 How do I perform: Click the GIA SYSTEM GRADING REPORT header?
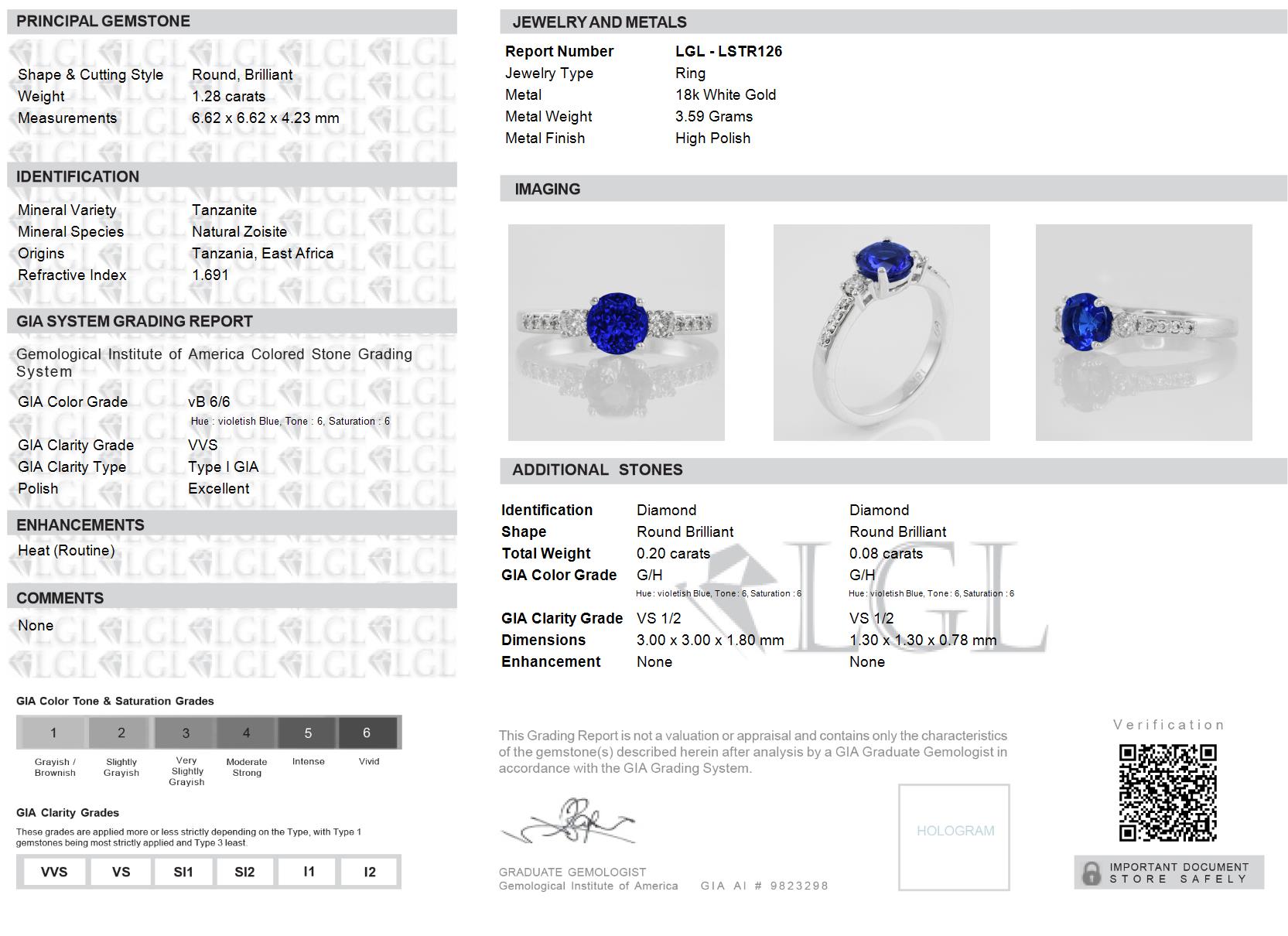(x=232, y=321)
